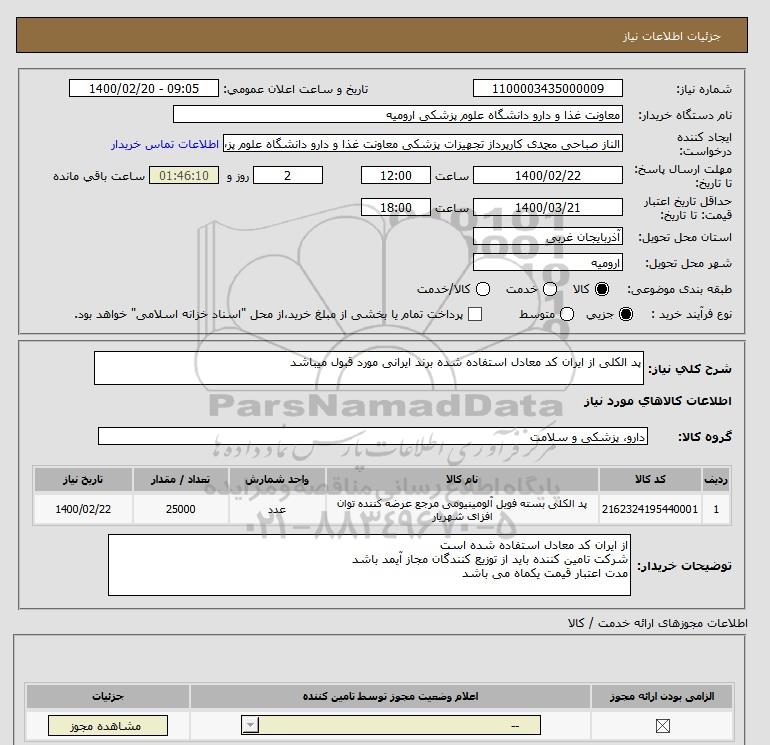Click the جزئیات column header
The width and height of the screenshot is (770, 745).
(108, 696)
